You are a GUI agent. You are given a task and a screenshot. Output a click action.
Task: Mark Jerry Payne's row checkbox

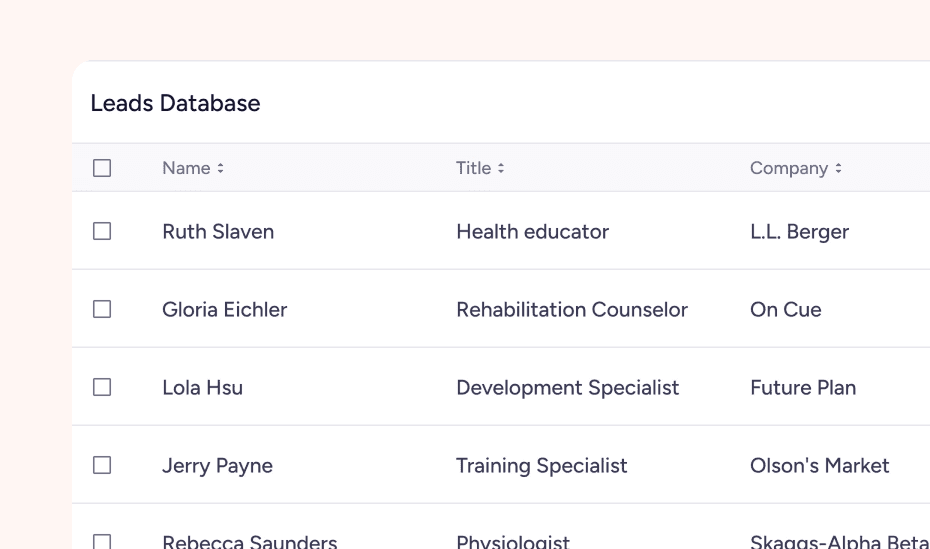click(x=102, y=465)
